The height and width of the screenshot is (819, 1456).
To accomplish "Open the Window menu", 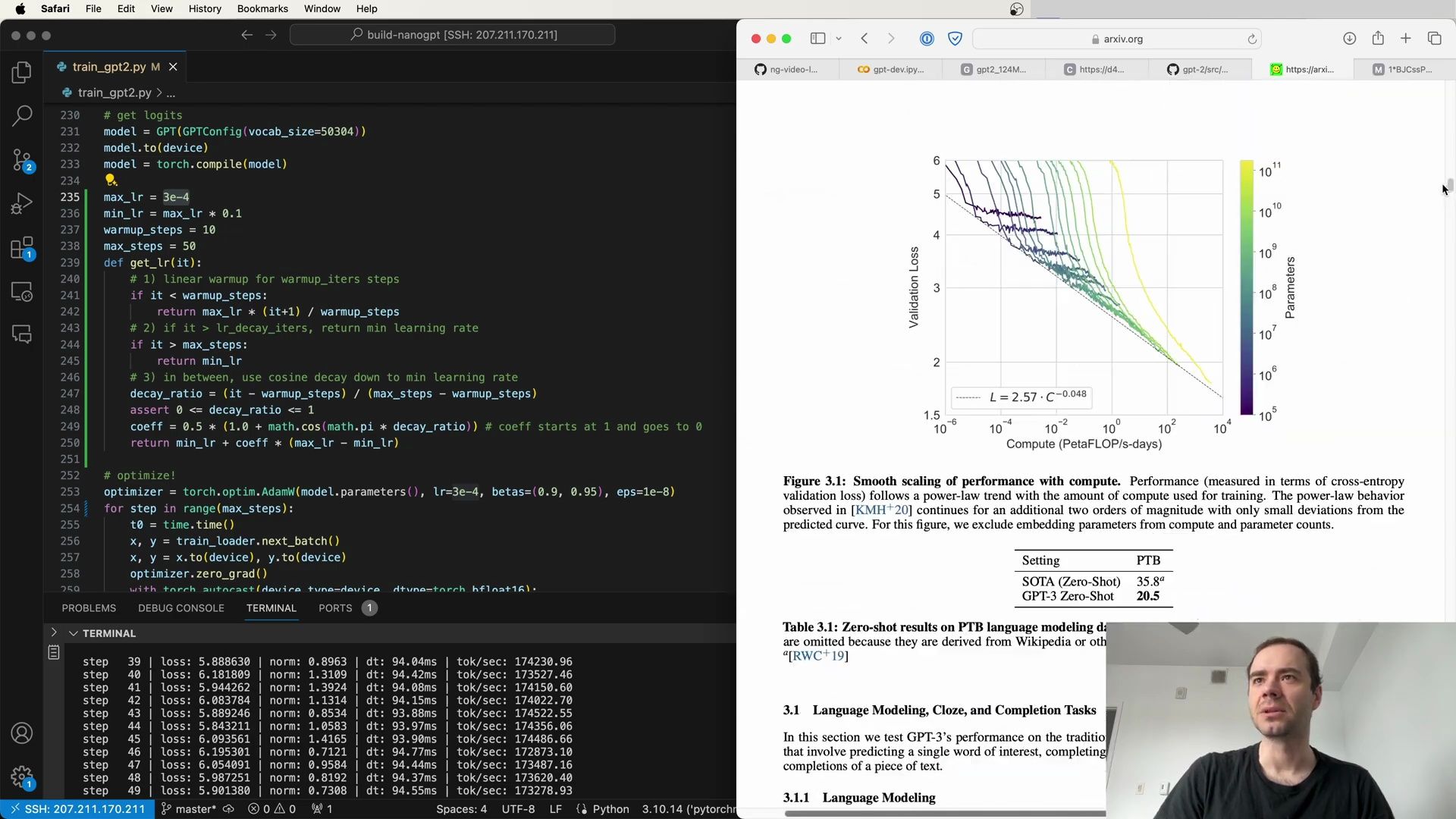I will (322, 9).
